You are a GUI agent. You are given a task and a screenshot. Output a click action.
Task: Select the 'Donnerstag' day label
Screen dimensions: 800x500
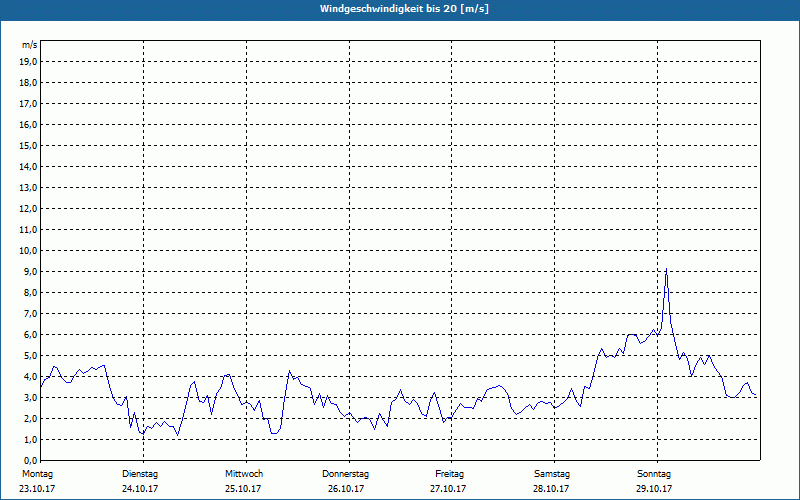pyautogui.click(x=345, y=474)
